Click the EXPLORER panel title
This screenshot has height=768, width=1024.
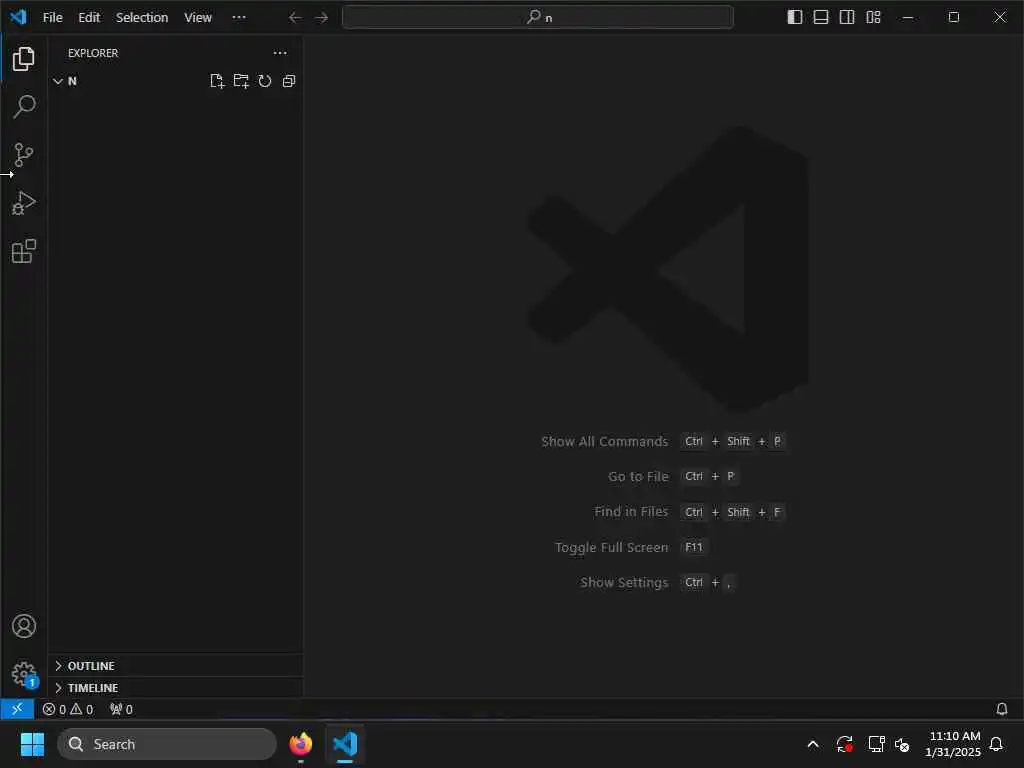click(x=93, y=53)
